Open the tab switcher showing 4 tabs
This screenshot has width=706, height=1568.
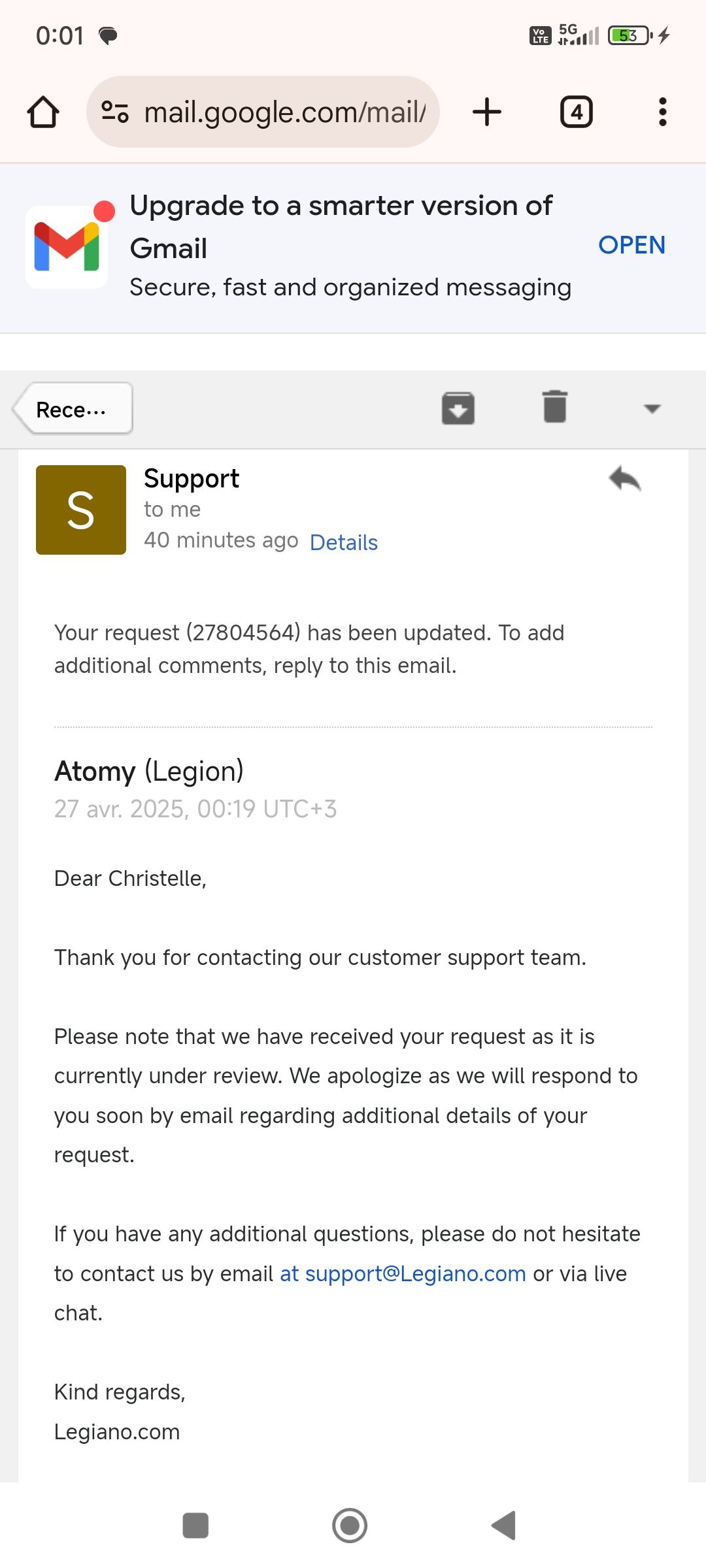point(576,112)
